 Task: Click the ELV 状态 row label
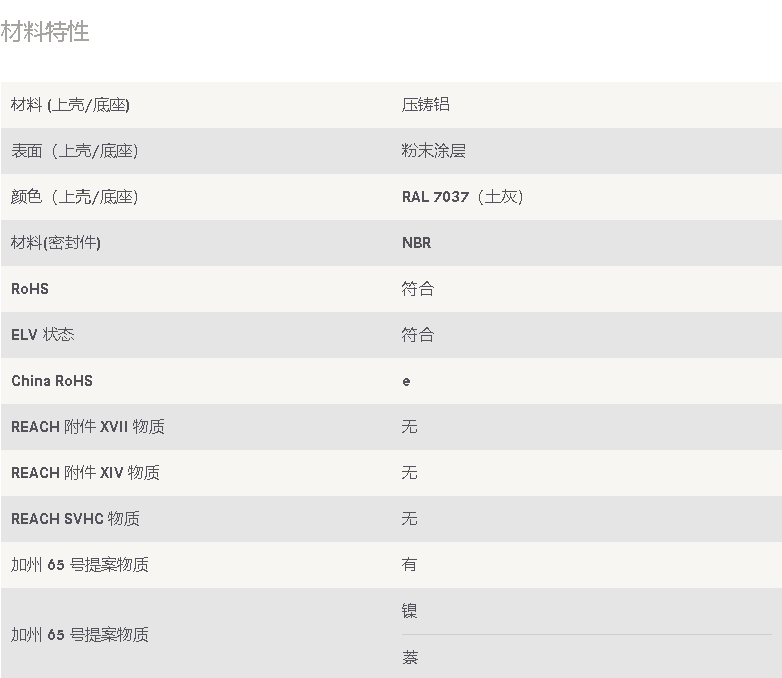pos(43,335)
